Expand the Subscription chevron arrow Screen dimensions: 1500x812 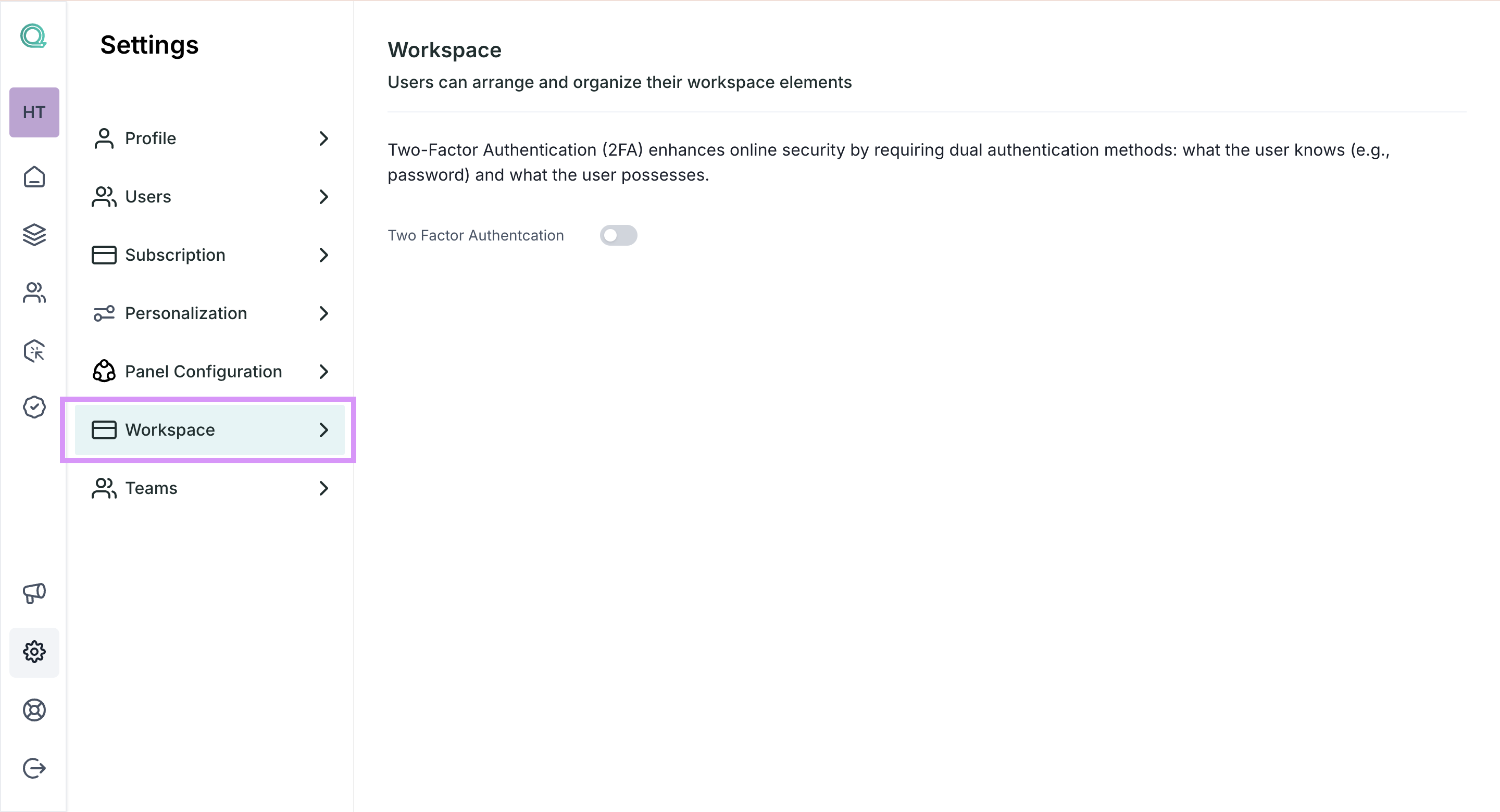324,255
